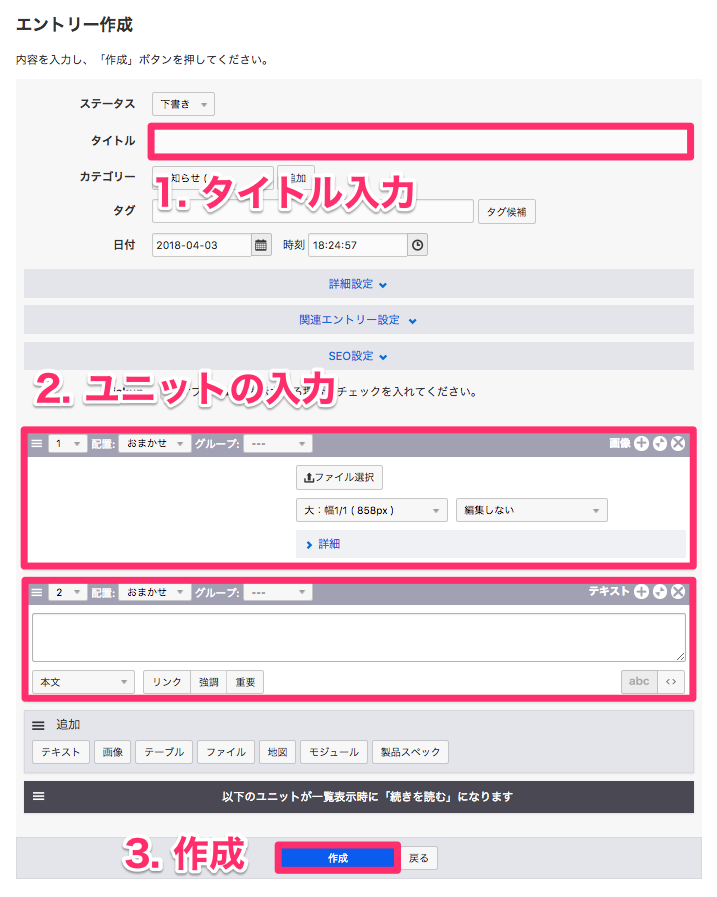The width and height of the screenshot is (717, 897).
Task: Click the blue 作成 button
Action: coord(338,858)
